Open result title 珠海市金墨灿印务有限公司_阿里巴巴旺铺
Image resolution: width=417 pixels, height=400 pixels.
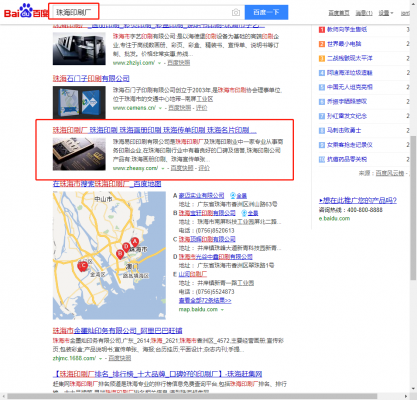coord(117,331)
